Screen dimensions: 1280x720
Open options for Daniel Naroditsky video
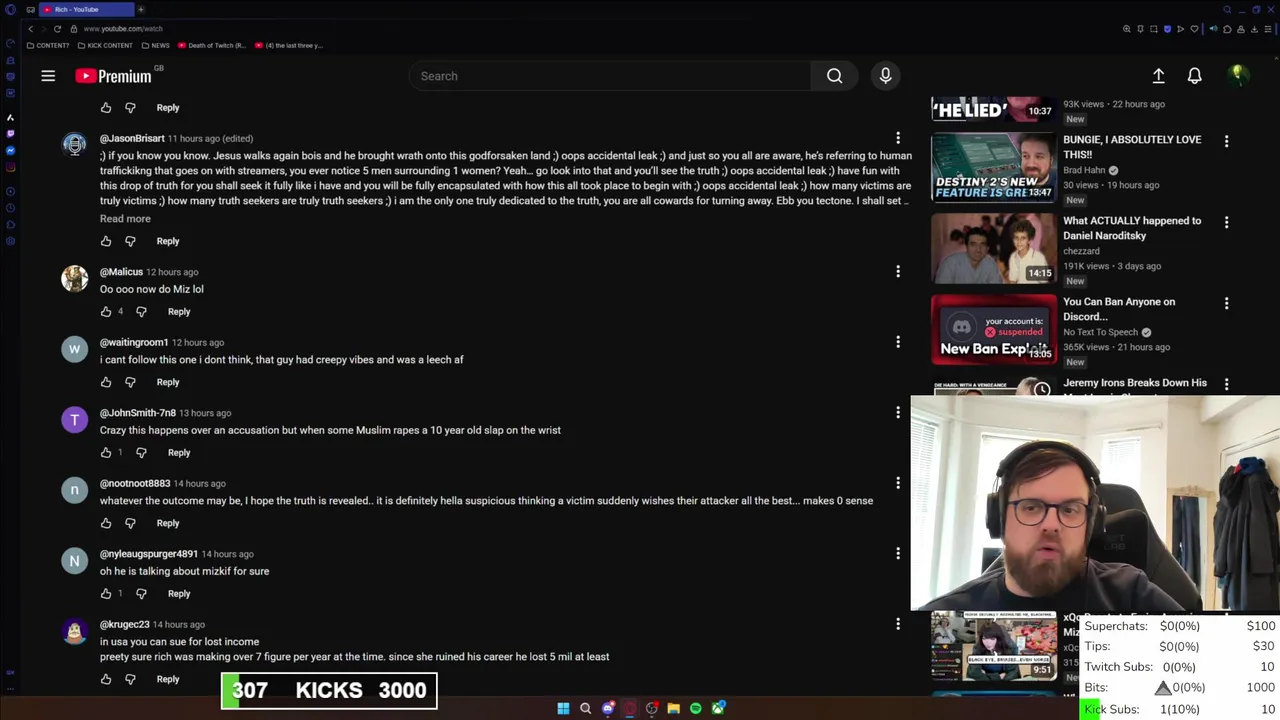point(1226,222)
